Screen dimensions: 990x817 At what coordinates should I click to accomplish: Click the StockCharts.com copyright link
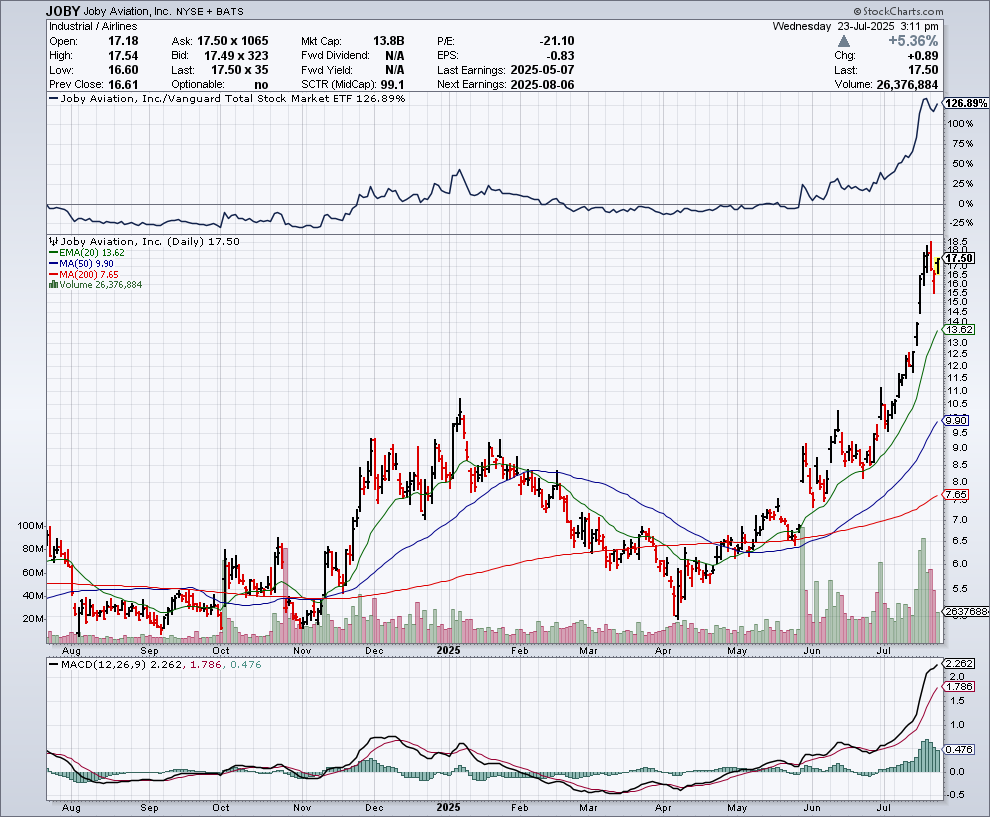(898, 11)
